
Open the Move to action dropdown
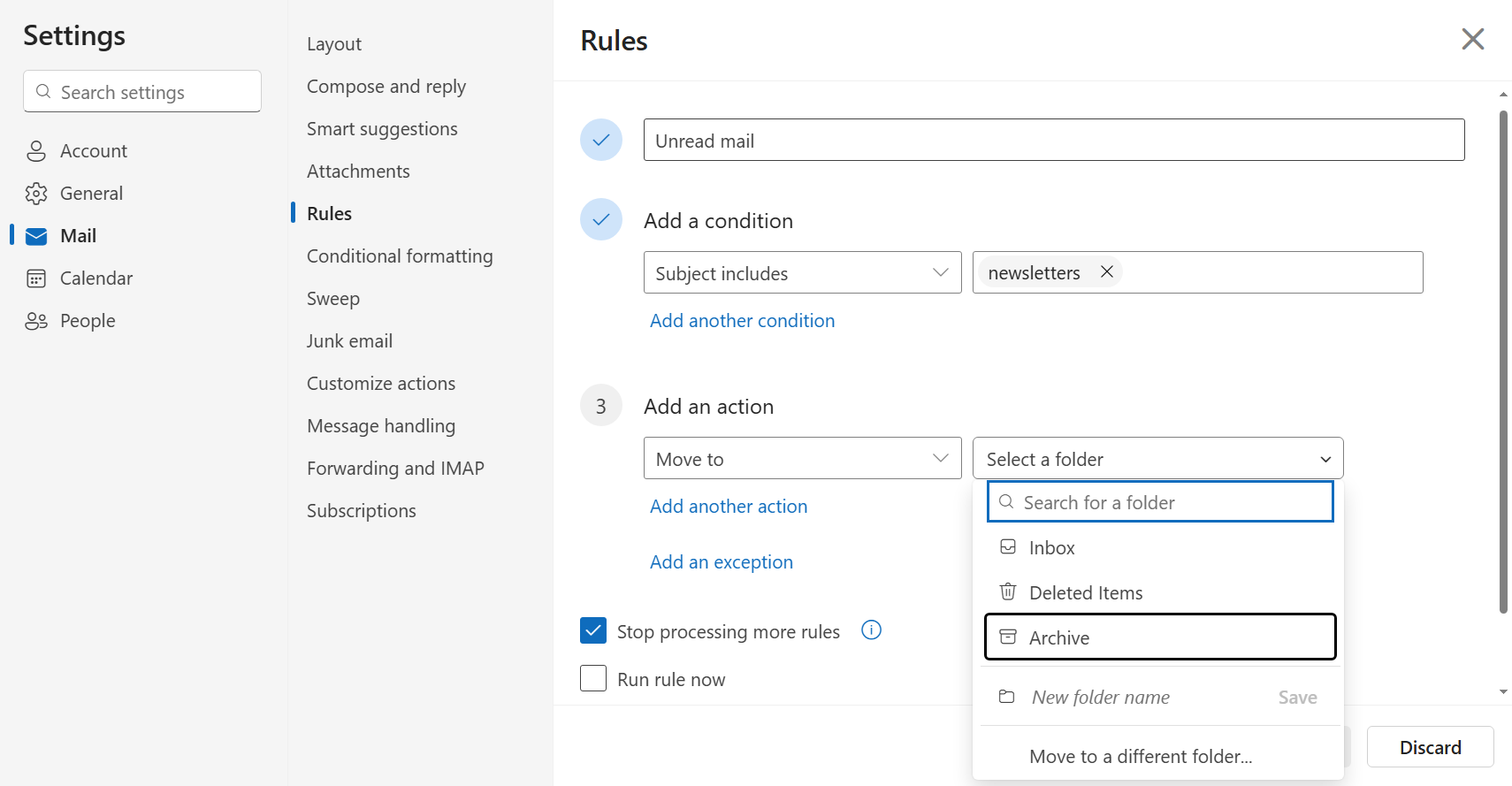803,458
